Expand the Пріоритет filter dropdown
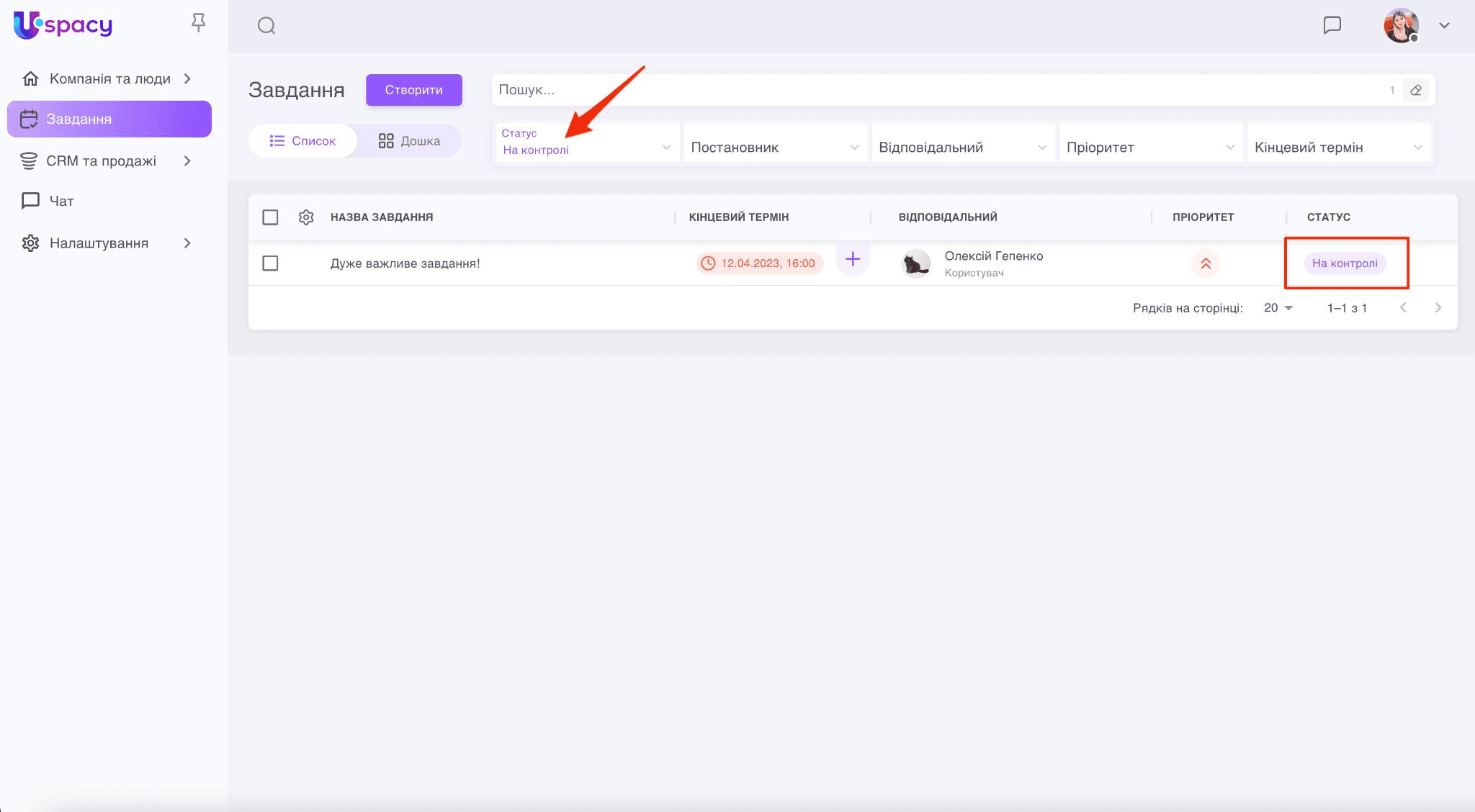The image size is (1475, 812). (x=1150, y=148)
